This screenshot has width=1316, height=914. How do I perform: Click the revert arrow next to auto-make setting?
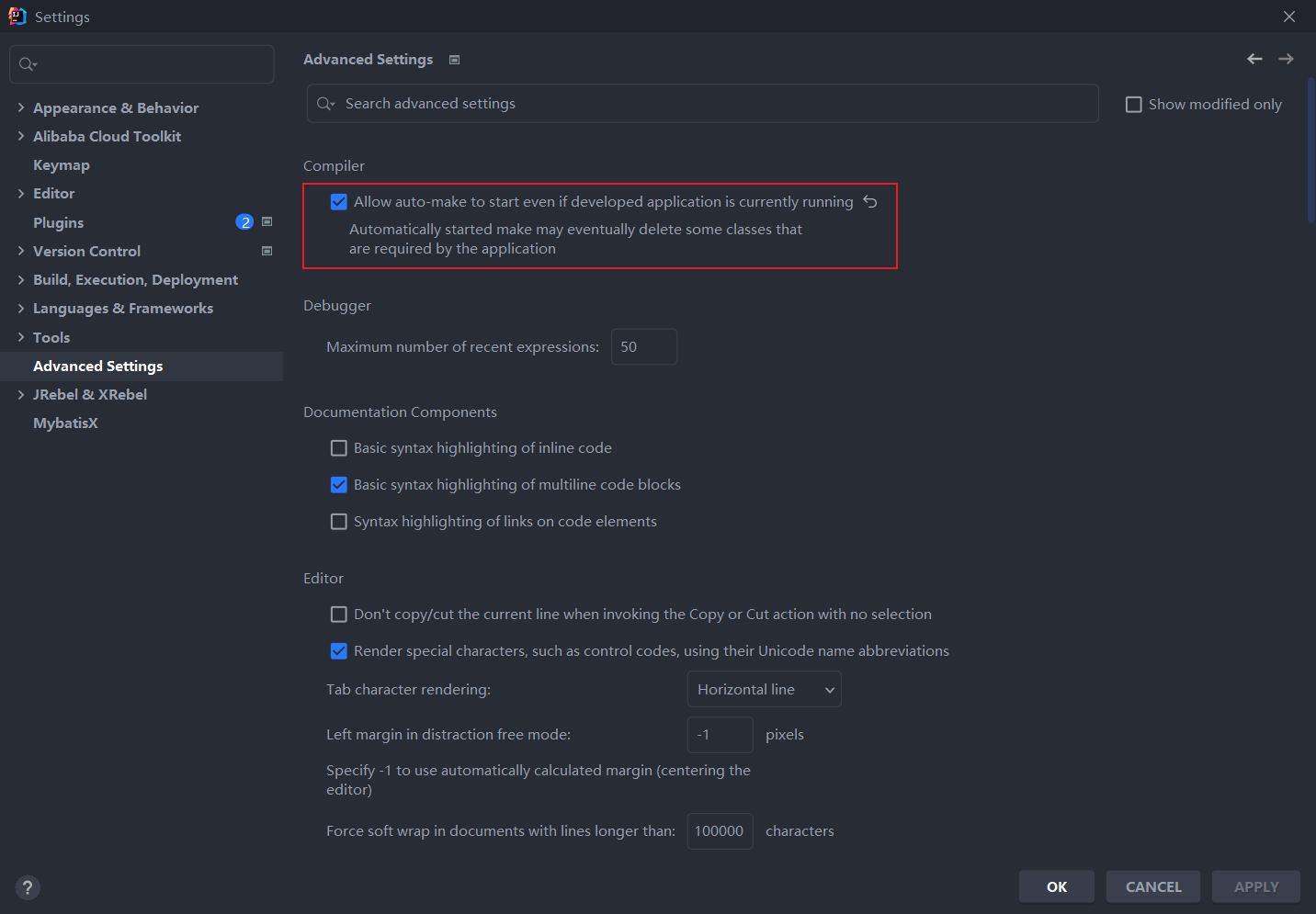tap(869, 201)
